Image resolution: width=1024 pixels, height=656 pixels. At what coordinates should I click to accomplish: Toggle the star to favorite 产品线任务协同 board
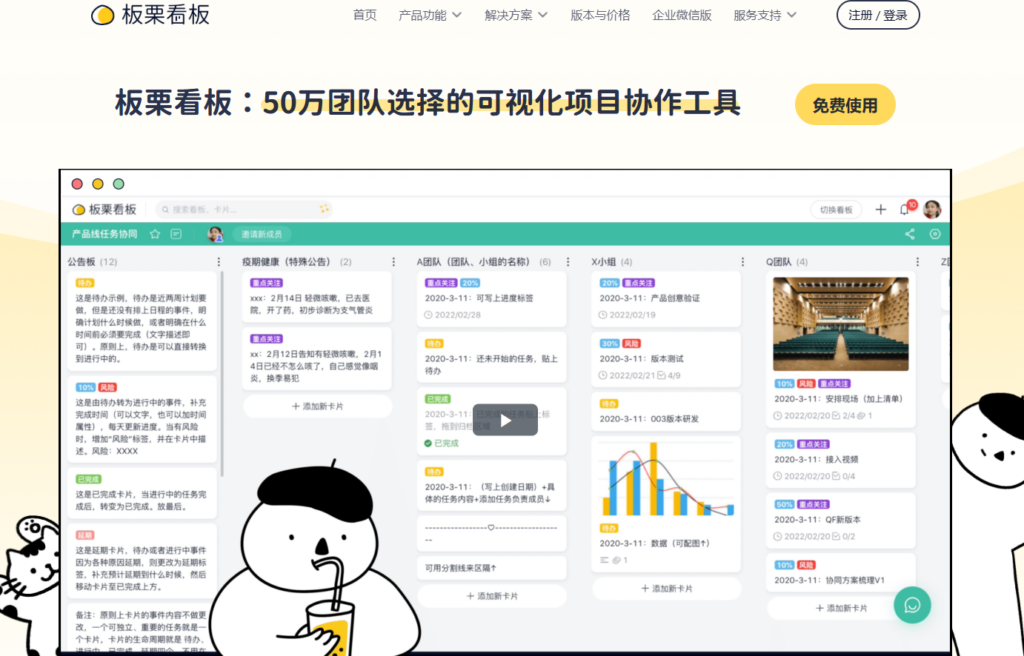point(155,234)
